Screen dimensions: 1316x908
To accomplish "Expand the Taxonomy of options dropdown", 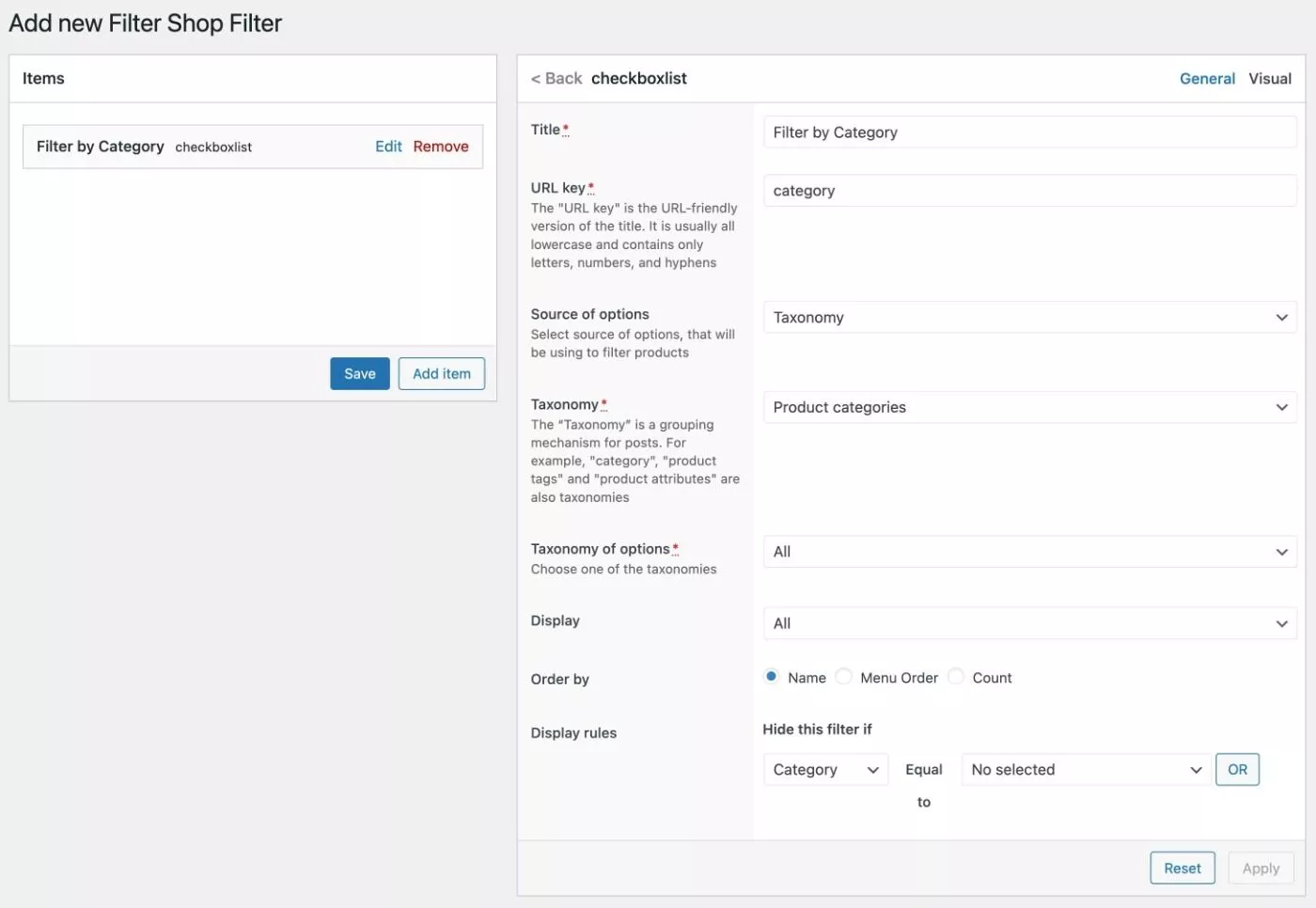I will (1029, 552).
